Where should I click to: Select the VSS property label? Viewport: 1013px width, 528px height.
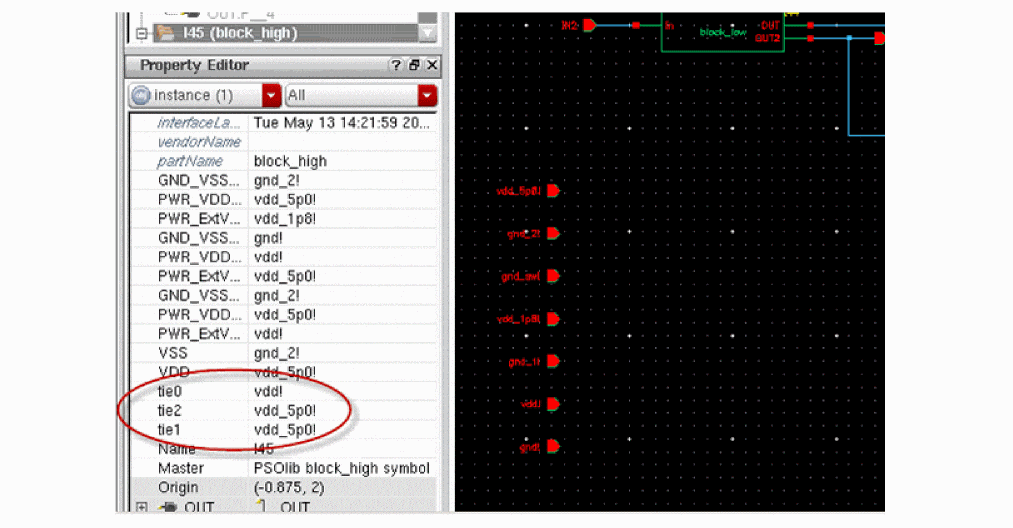(x=172, y=353)
